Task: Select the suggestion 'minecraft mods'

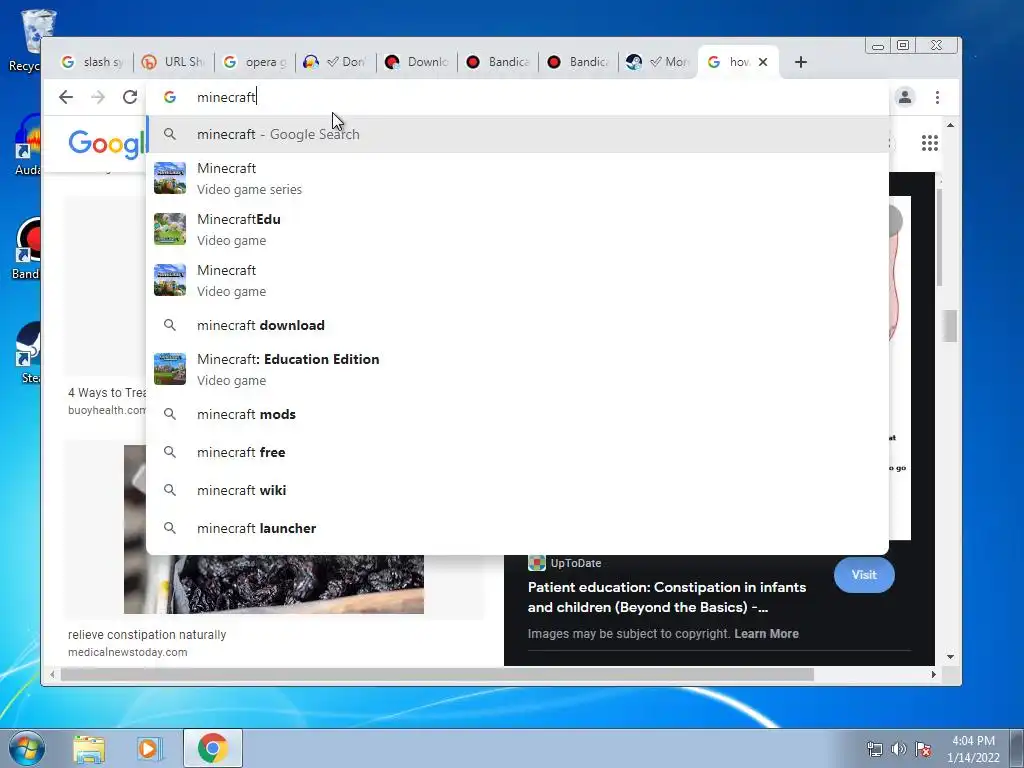Action: pyautogui.click(x=517, y=414)
